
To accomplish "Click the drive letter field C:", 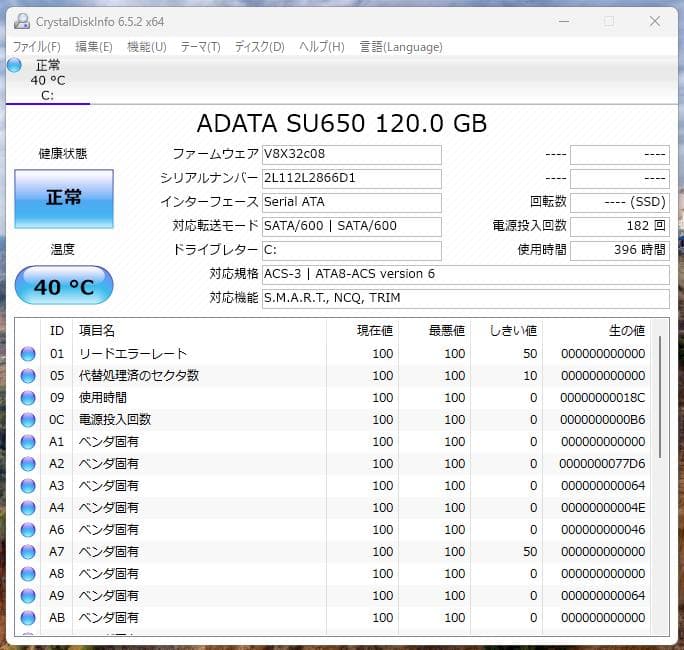I will pos(352,251).
